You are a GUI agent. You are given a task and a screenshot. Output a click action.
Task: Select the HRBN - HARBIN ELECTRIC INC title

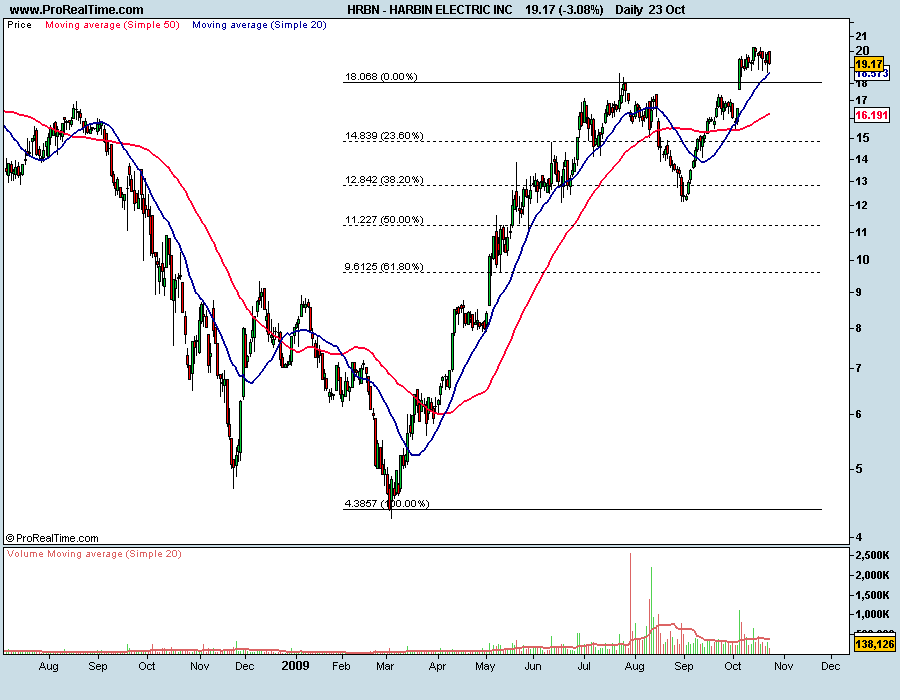coord(429,9)
